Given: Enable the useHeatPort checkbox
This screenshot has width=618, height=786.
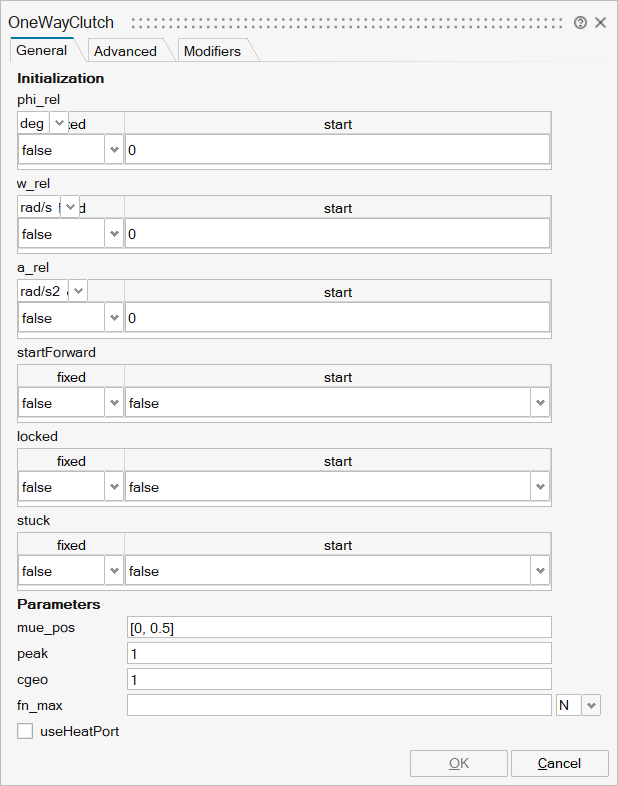Looking at the screenshot, I should [x=25, y=732].
